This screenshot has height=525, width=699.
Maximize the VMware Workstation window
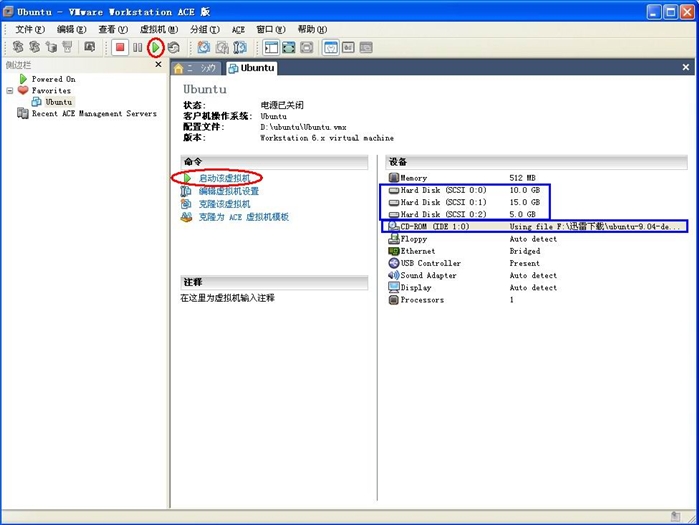pyautogui.click(x=670, y=12)
